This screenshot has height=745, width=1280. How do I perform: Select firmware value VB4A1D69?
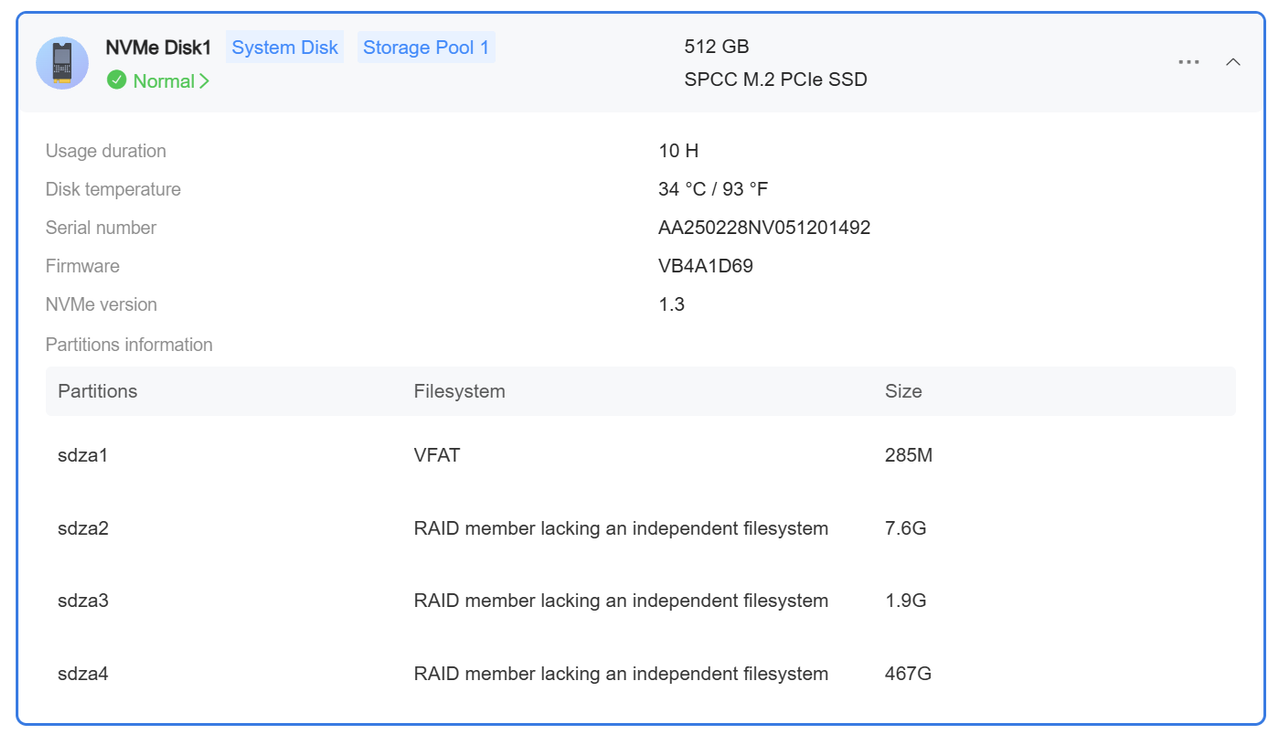point(705,266)
